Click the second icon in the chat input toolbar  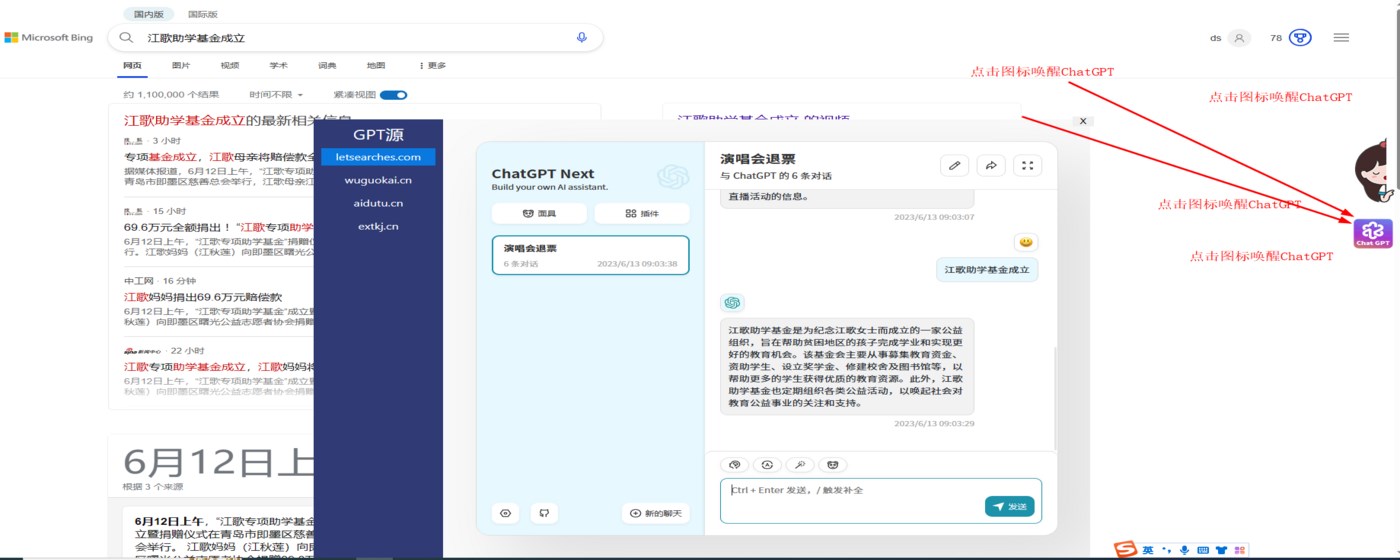[767, 465]
